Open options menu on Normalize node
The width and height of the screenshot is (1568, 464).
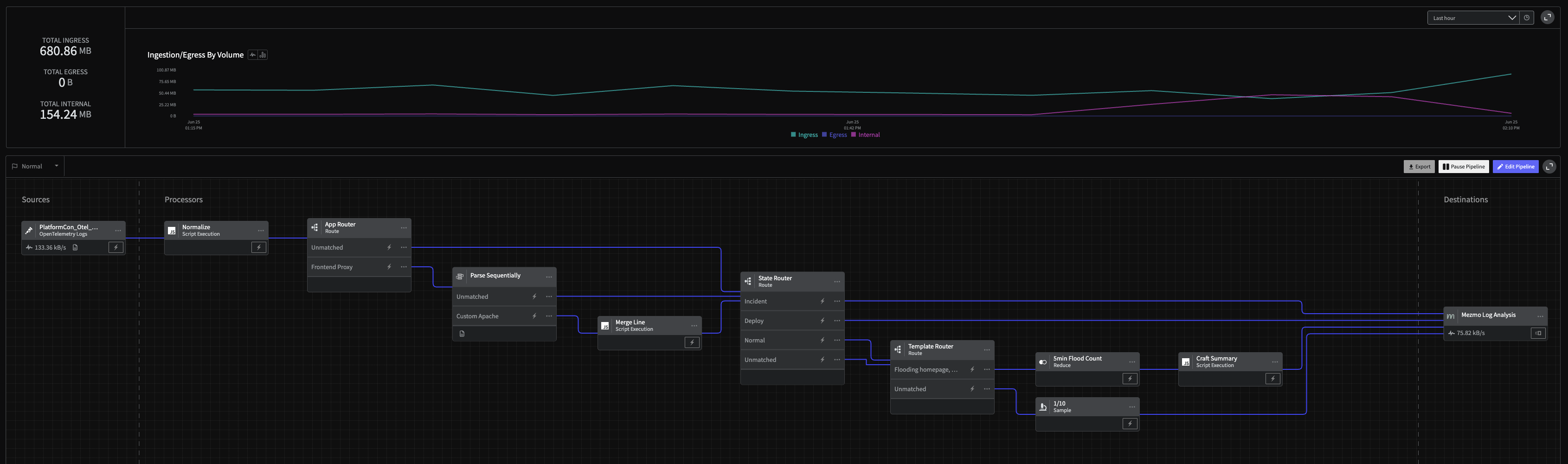261,231
